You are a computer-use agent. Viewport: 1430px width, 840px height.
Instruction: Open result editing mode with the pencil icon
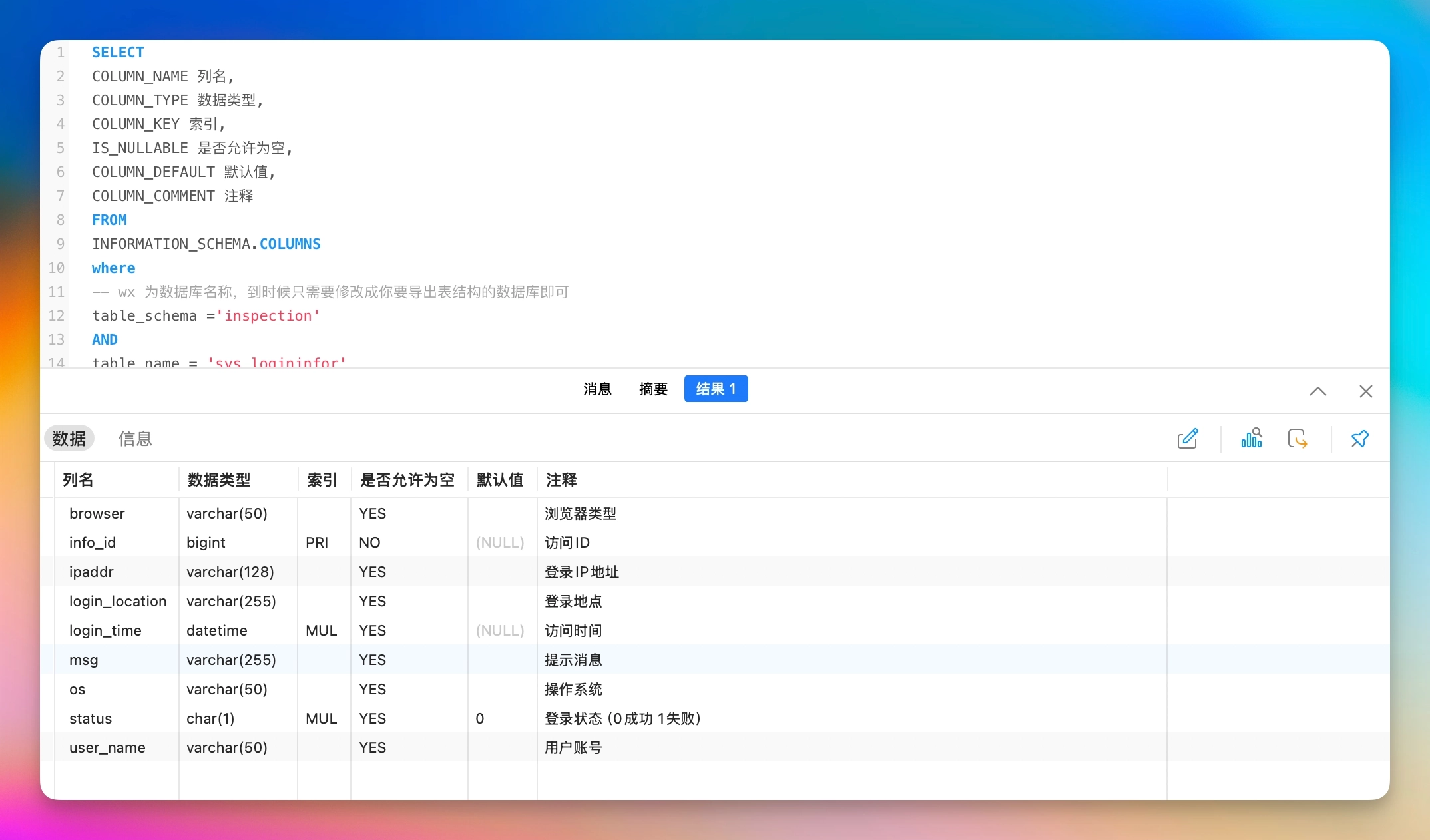pyautogui.click(x=1188, y=439)
